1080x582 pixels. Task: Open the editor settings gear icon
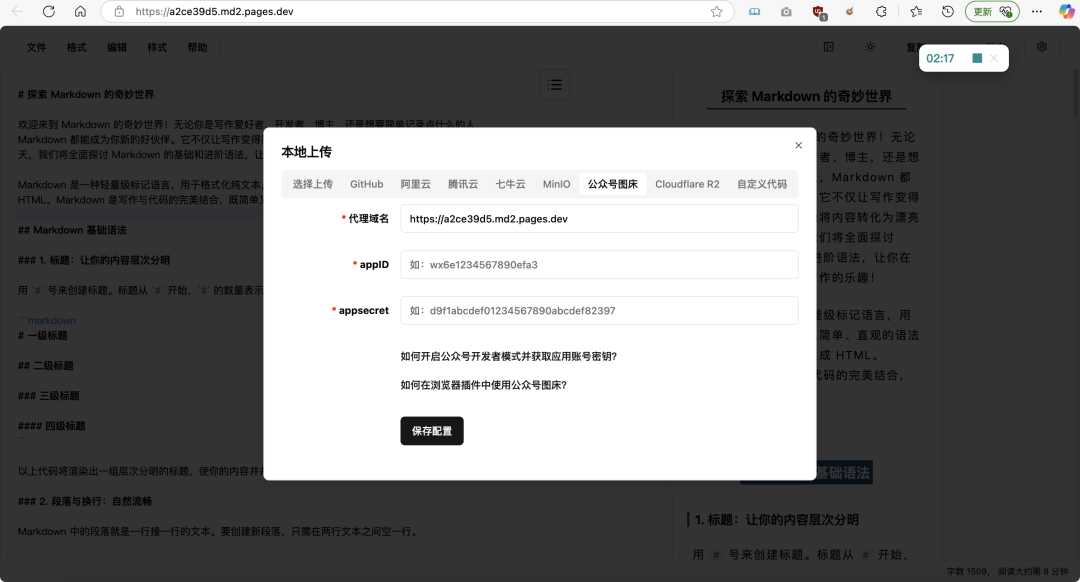pos(1041,47)
